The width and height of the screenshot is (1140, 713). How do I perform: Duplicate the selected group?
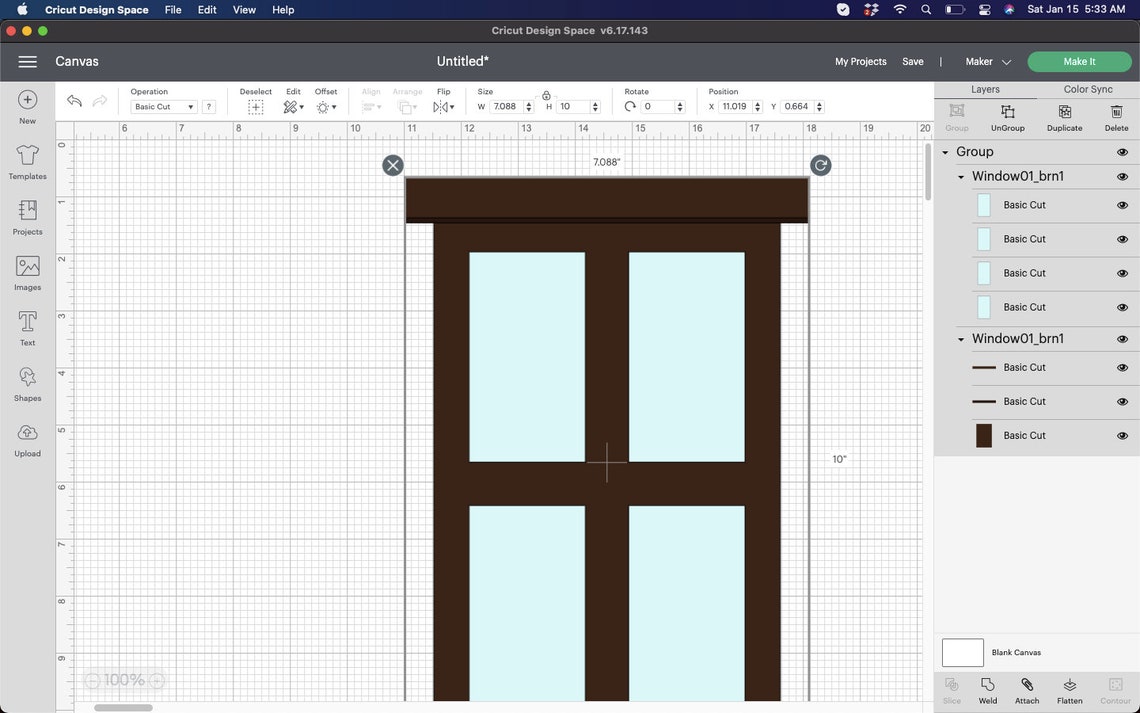click(x=1063, y=118)
